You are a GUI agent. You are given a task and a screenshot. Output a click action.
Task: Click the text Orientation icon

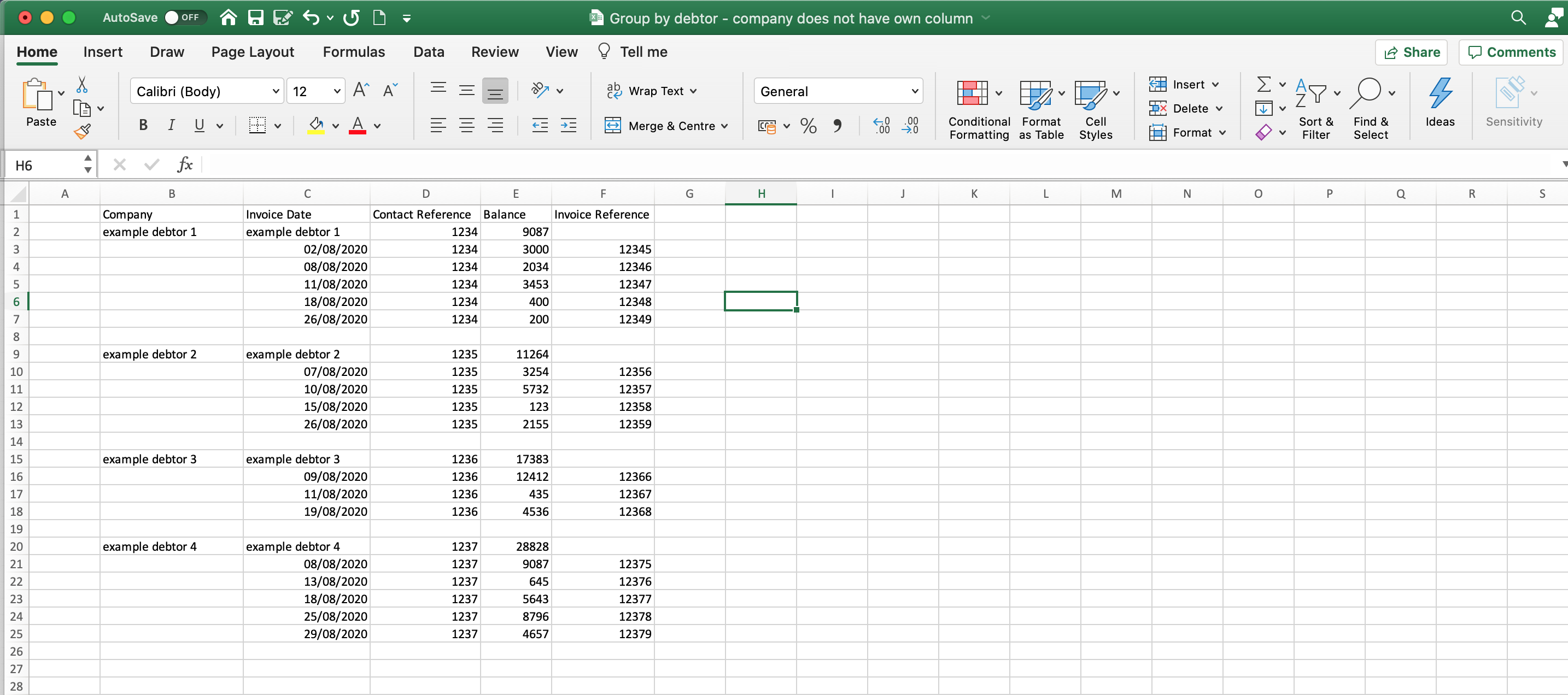click(x=540, y=90)
